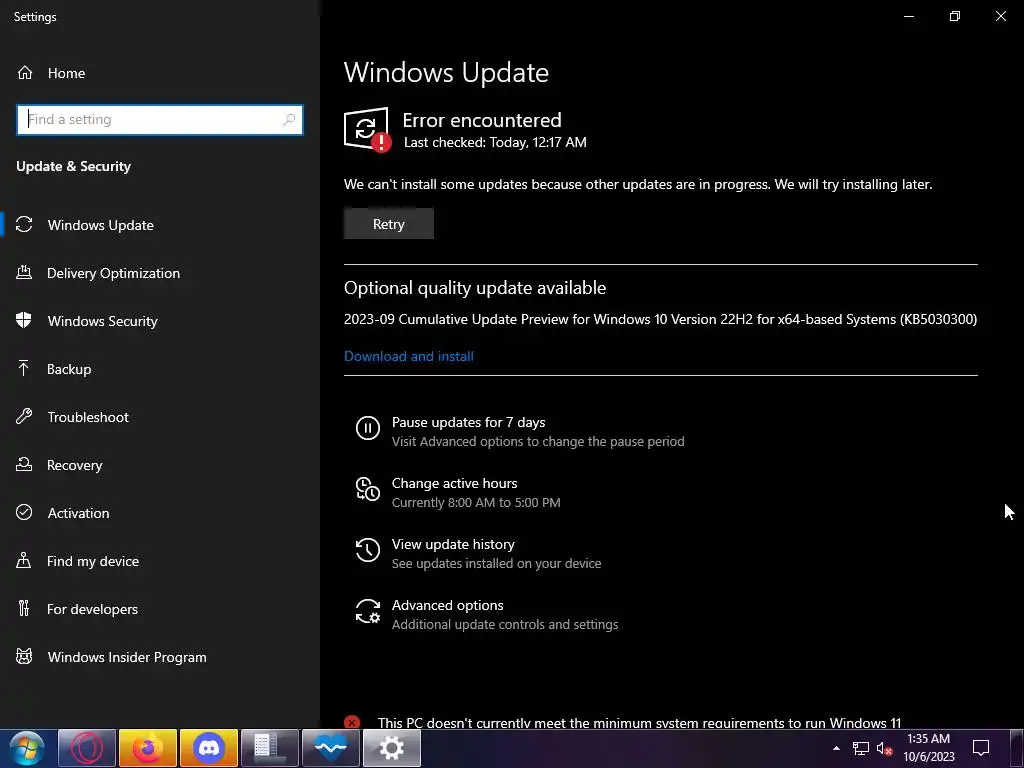The width and height of the screenshot is (1024, 768).
Task: Open Opera browser from the taskbar
Action: click(x=87, y=748)
